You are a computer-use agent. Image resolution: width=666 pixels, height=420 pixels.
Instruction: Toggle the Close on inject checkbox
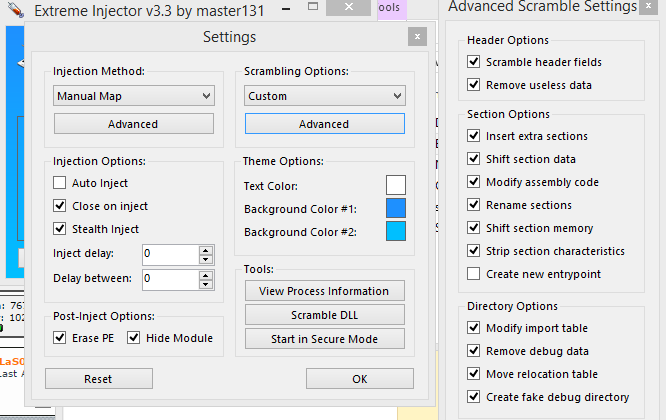tap(59, 206)
